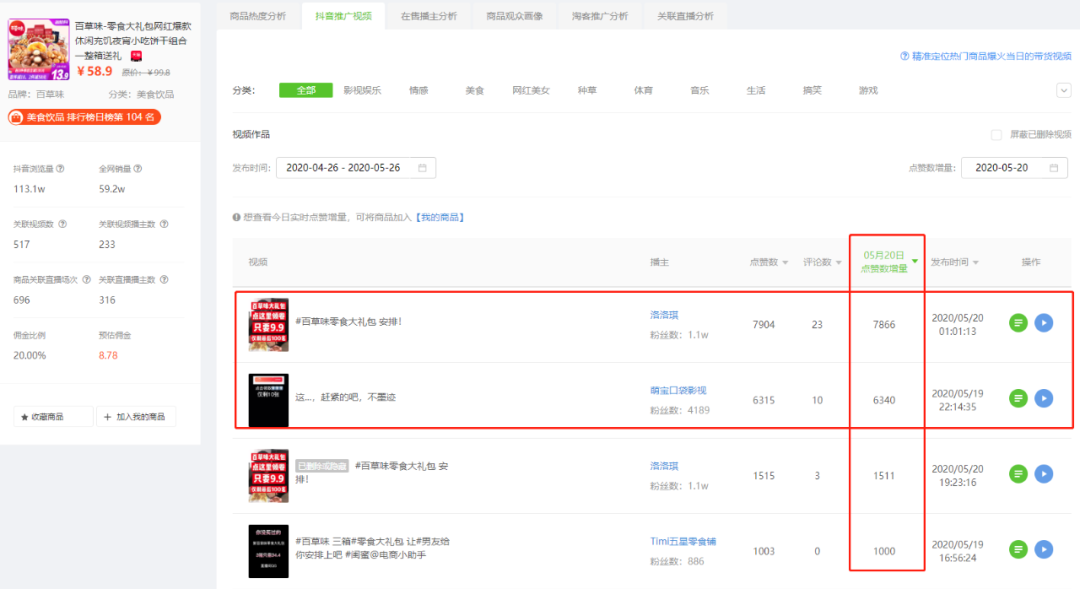The height and width of the screenshot is (589, 1080).
Task: Click question icon before 精准定位热门商品
Action: click(904, 56)
